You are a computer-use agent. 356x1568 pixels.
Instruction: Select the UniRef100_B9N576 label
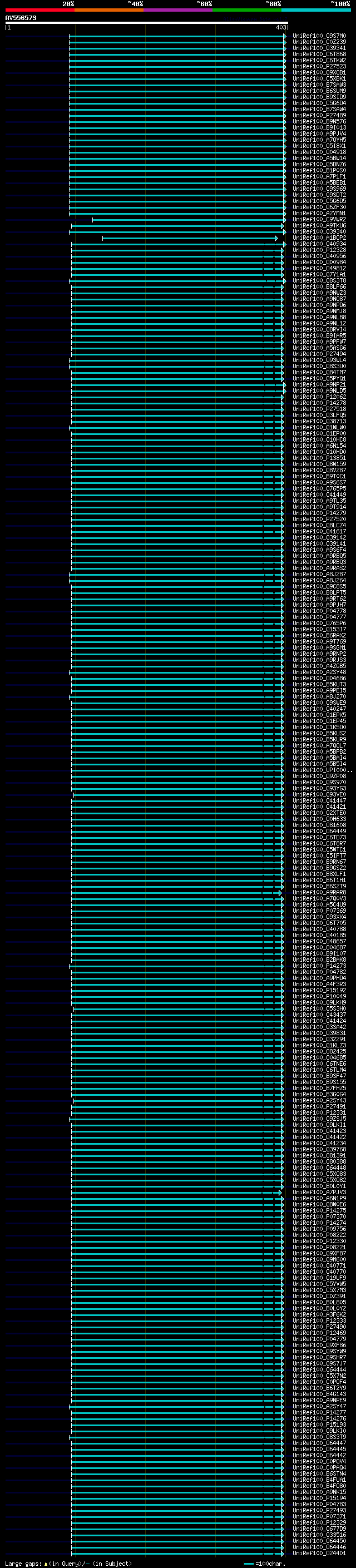[x=319, y=122]
